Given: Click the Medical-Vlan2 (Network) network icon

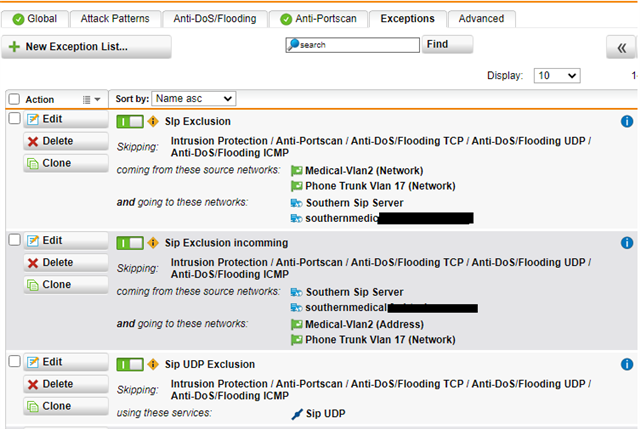Looking at the screenshot, I should click(x=297, y=171).
